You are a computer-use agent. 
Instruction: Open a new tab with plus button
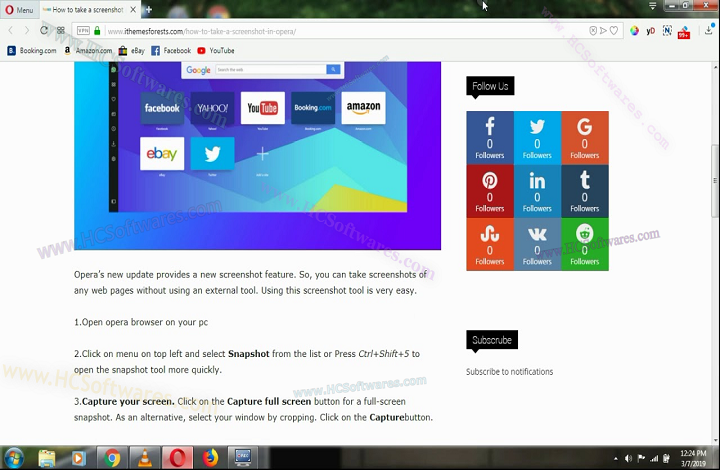click(149, 9)
